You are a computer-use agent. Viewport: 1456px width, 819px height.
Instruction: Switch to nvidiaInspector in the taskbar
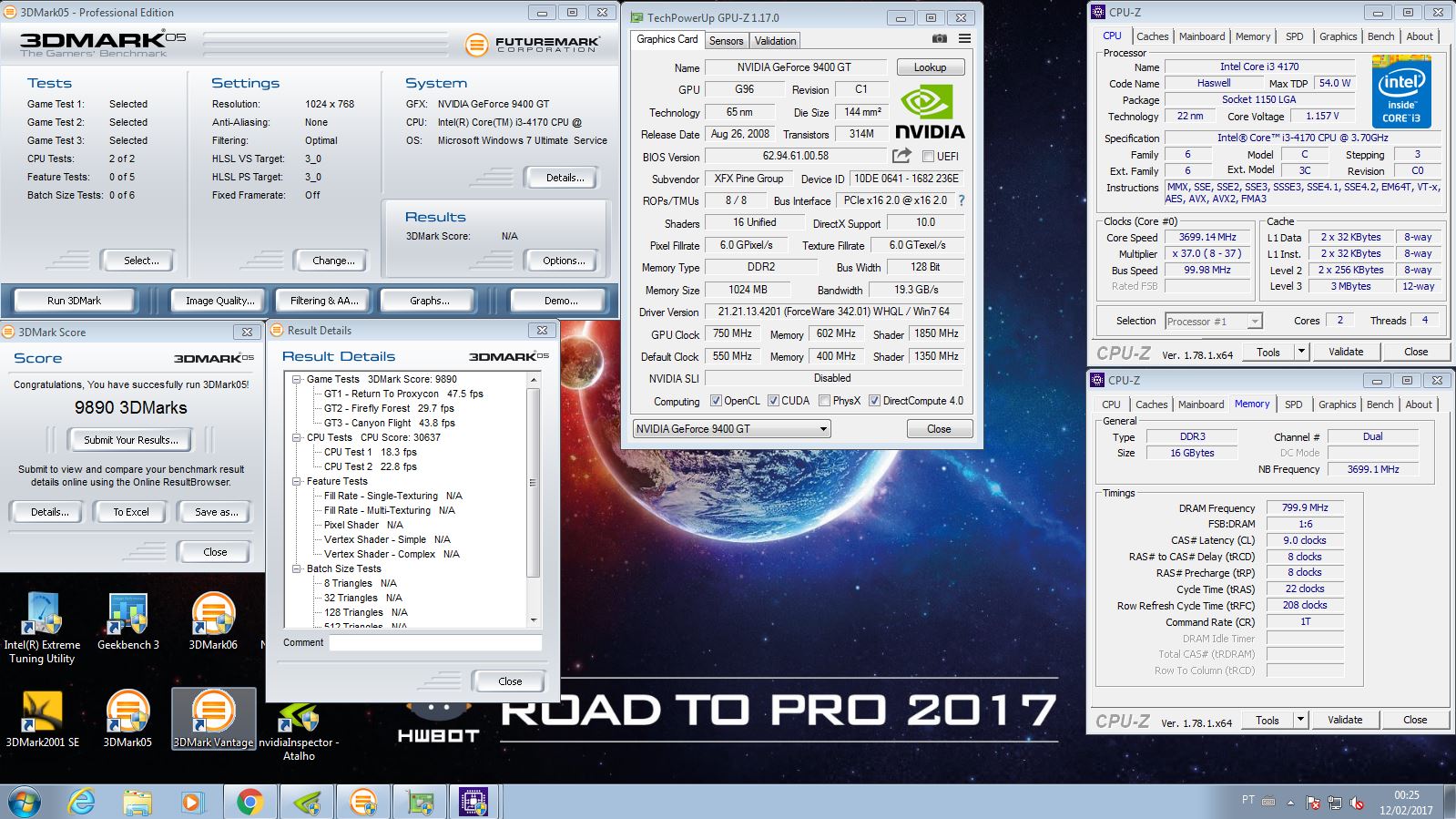(x=306, y=802)
